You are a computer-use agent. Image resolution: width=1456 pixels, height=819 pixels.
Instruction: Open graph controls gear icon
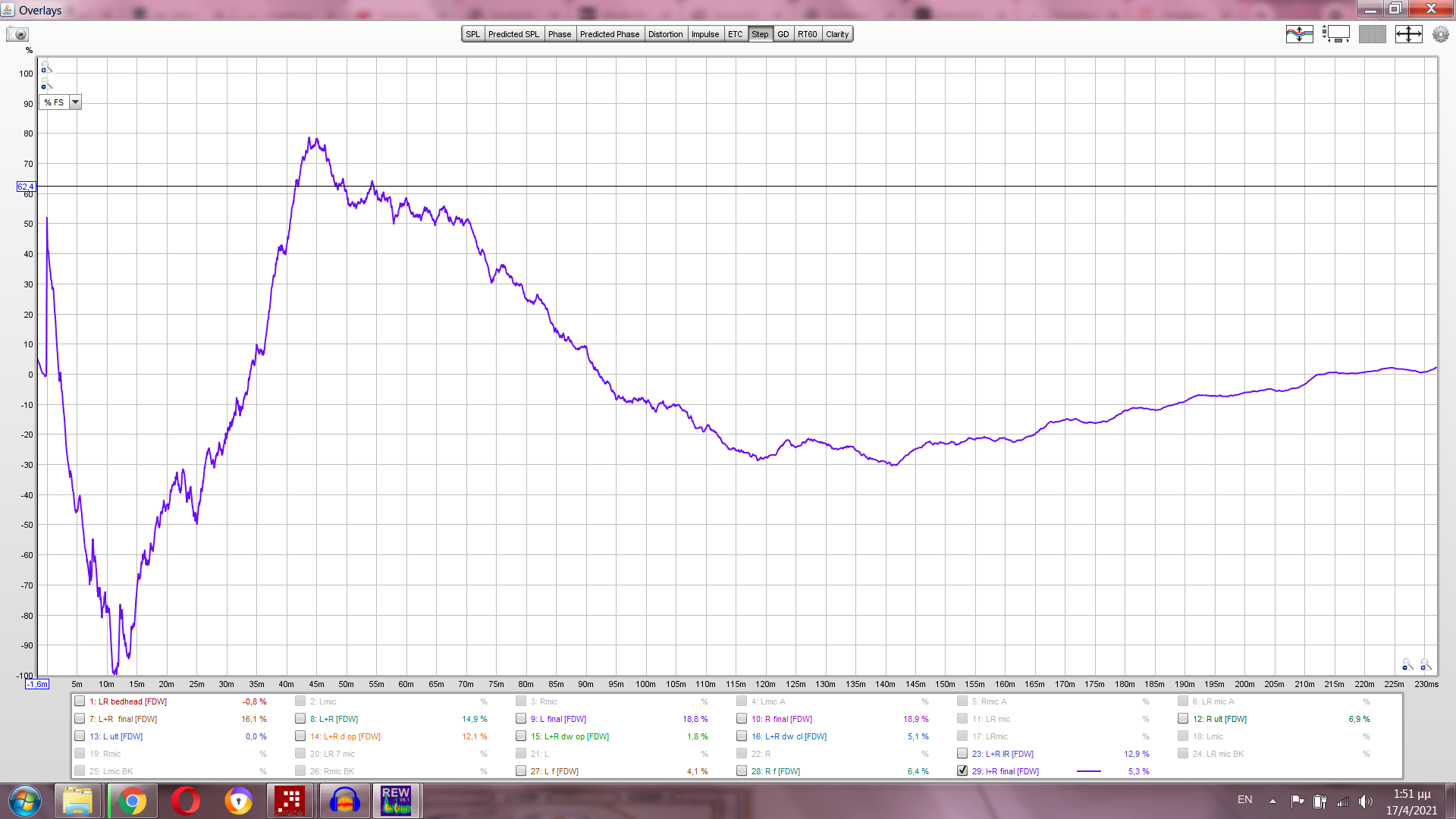(x=1440, y=34)
